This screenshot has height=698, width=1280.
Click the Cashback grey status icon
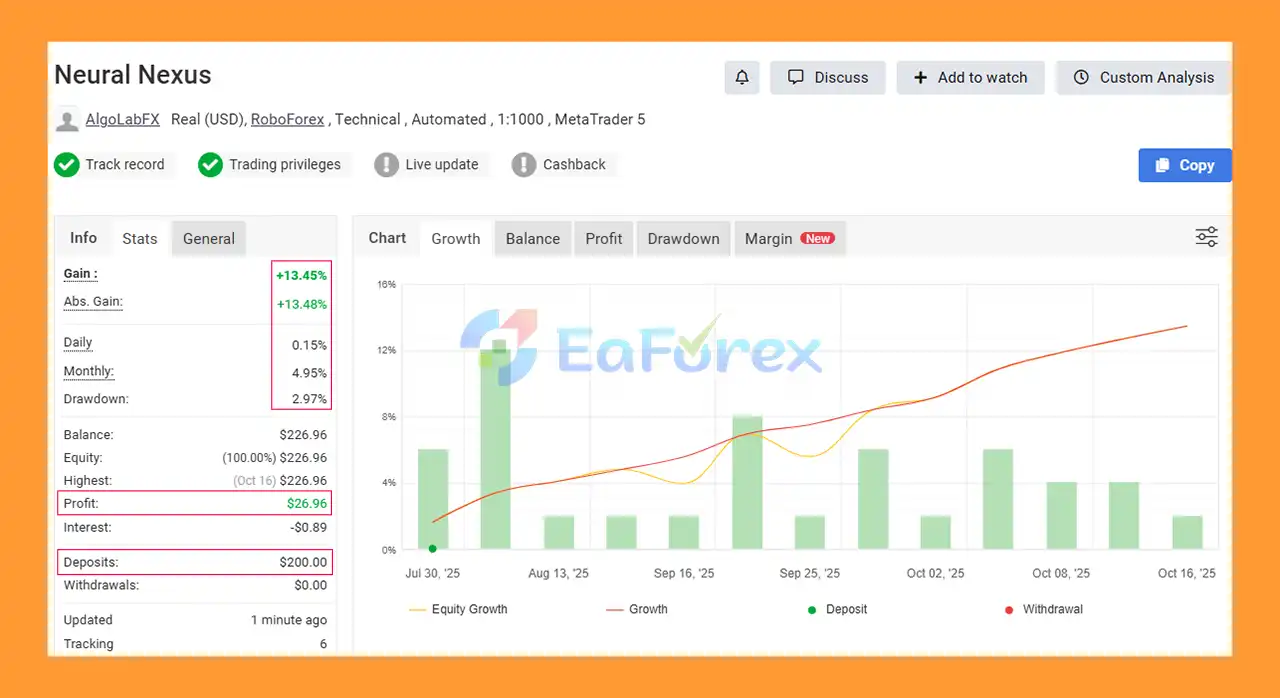pos(523,165)
